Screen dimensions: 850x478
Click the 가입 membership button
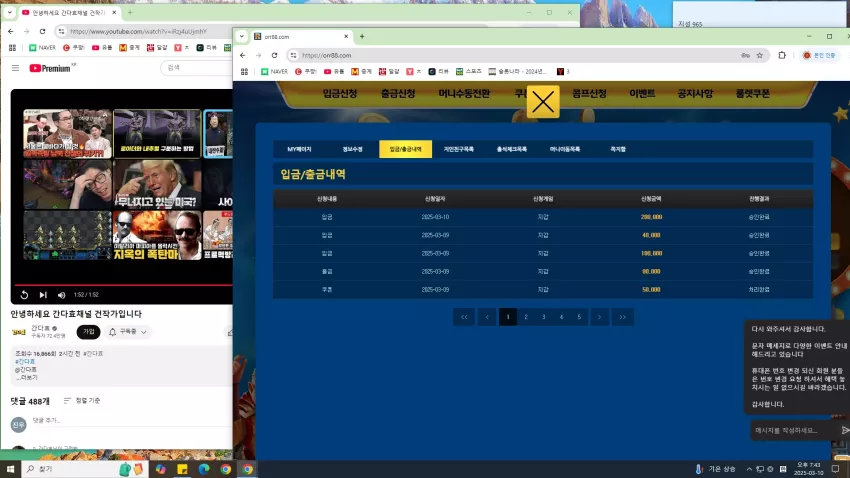[x=88, y=332]
